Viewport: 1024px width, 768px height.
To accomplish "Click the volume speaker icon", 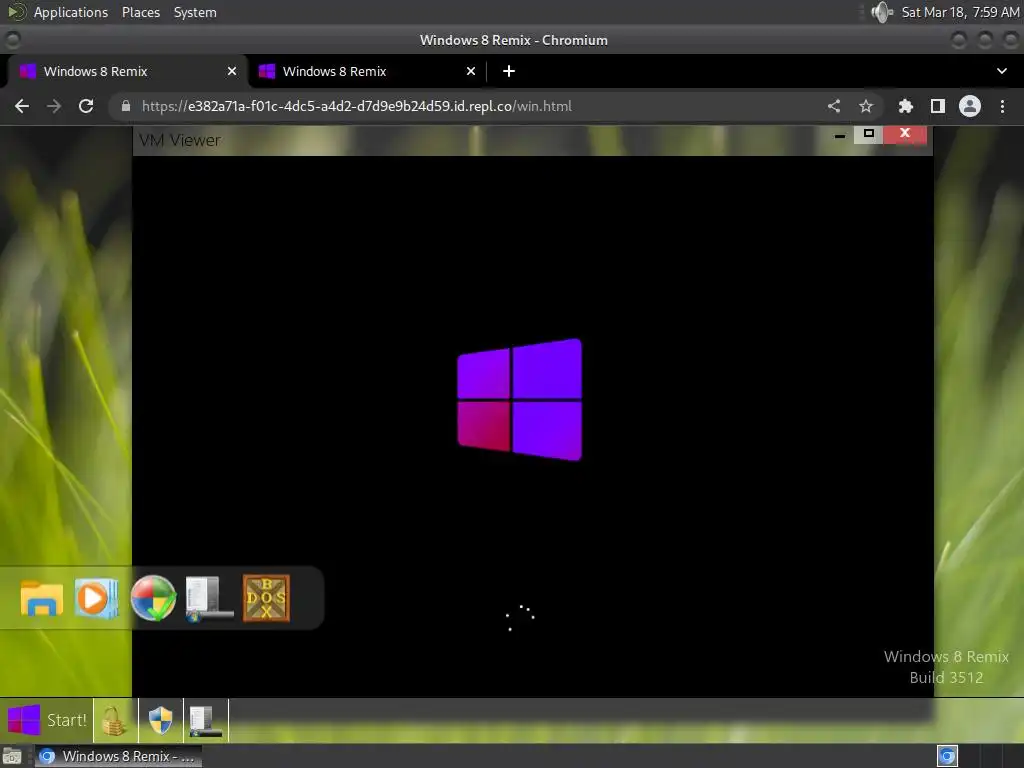I will click(882, 12).
